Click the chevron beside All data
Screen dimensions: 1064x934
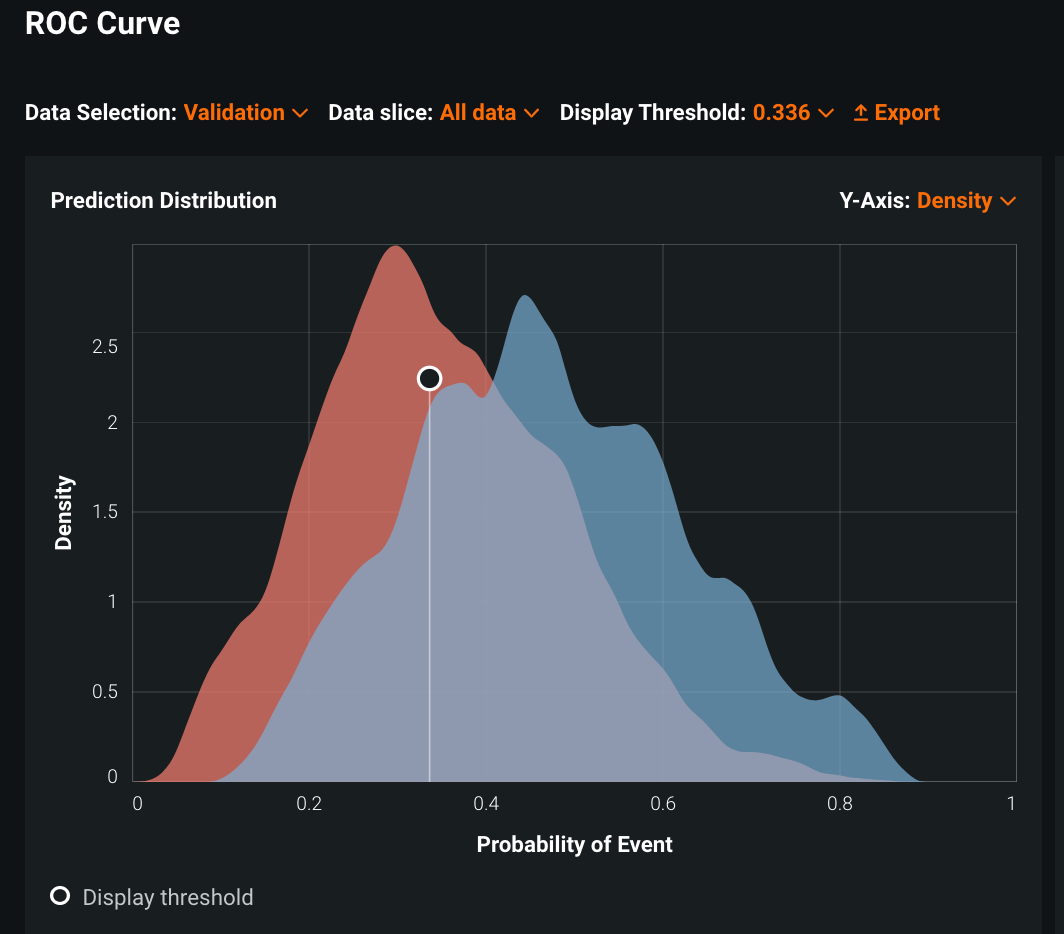click(531, 113)
